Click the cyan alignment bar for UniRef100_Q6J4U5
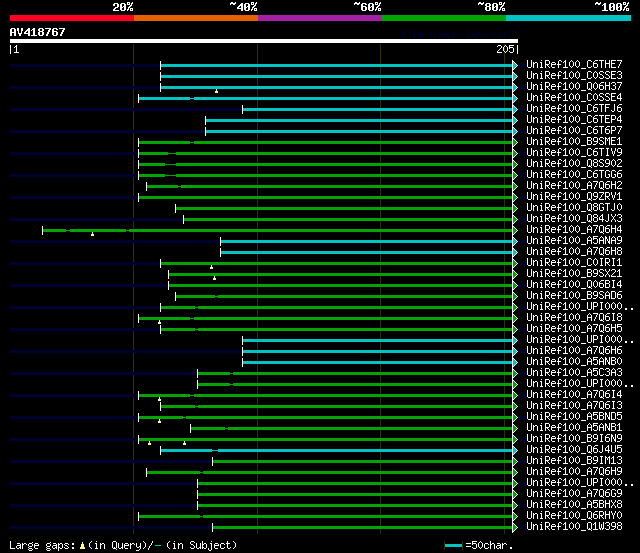The height and width of the screenshot is (553, 640). (336, 451)
